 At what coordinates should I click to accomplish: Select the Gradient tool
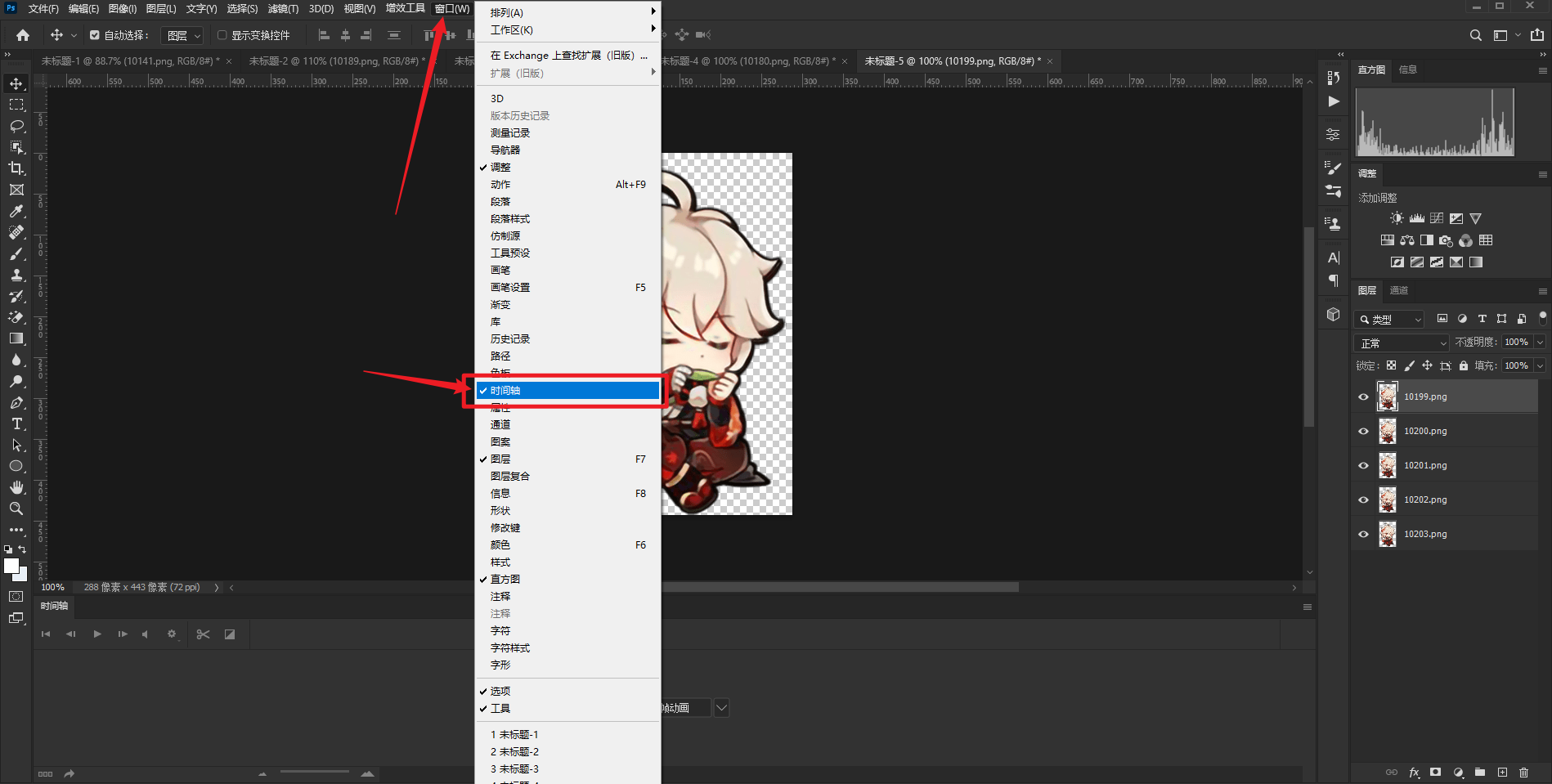[16, 338]
